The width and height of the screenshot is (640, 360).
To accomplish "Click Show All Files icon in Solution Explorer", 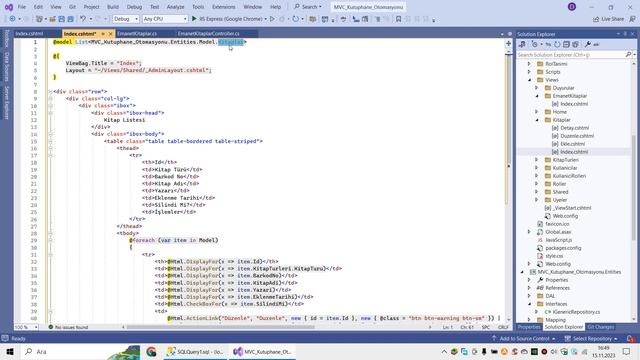I will [x=575, y=44].
